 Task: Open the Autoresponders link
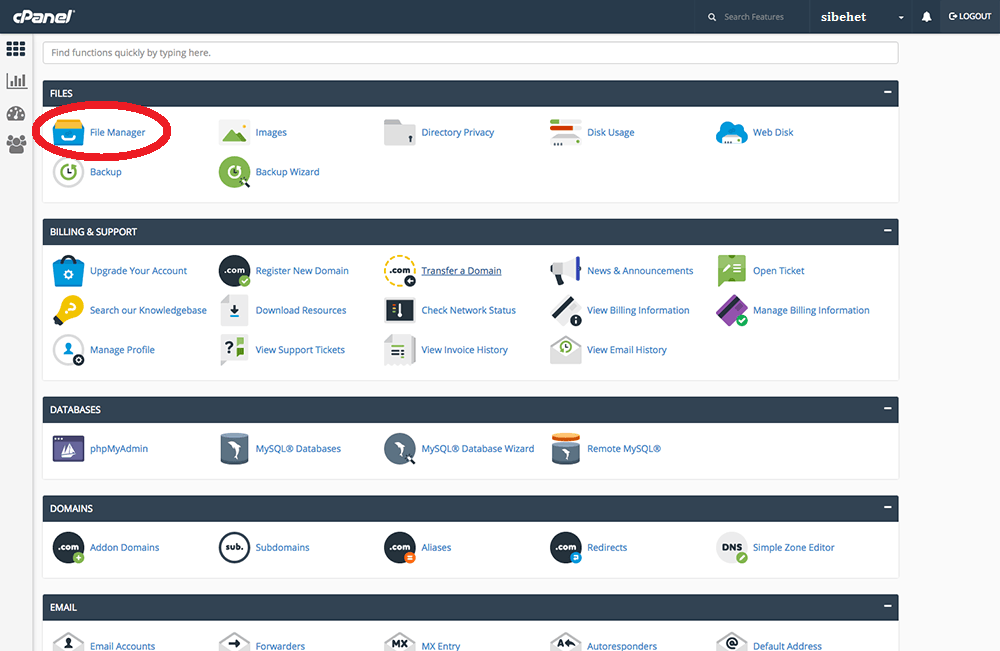[622, 646]
